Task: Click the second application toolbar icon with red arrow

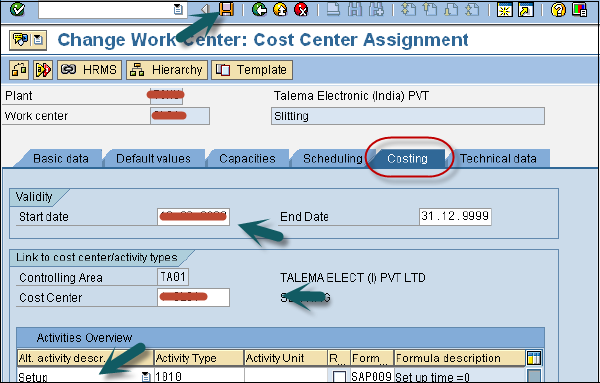Action: (x=43, y=70)
